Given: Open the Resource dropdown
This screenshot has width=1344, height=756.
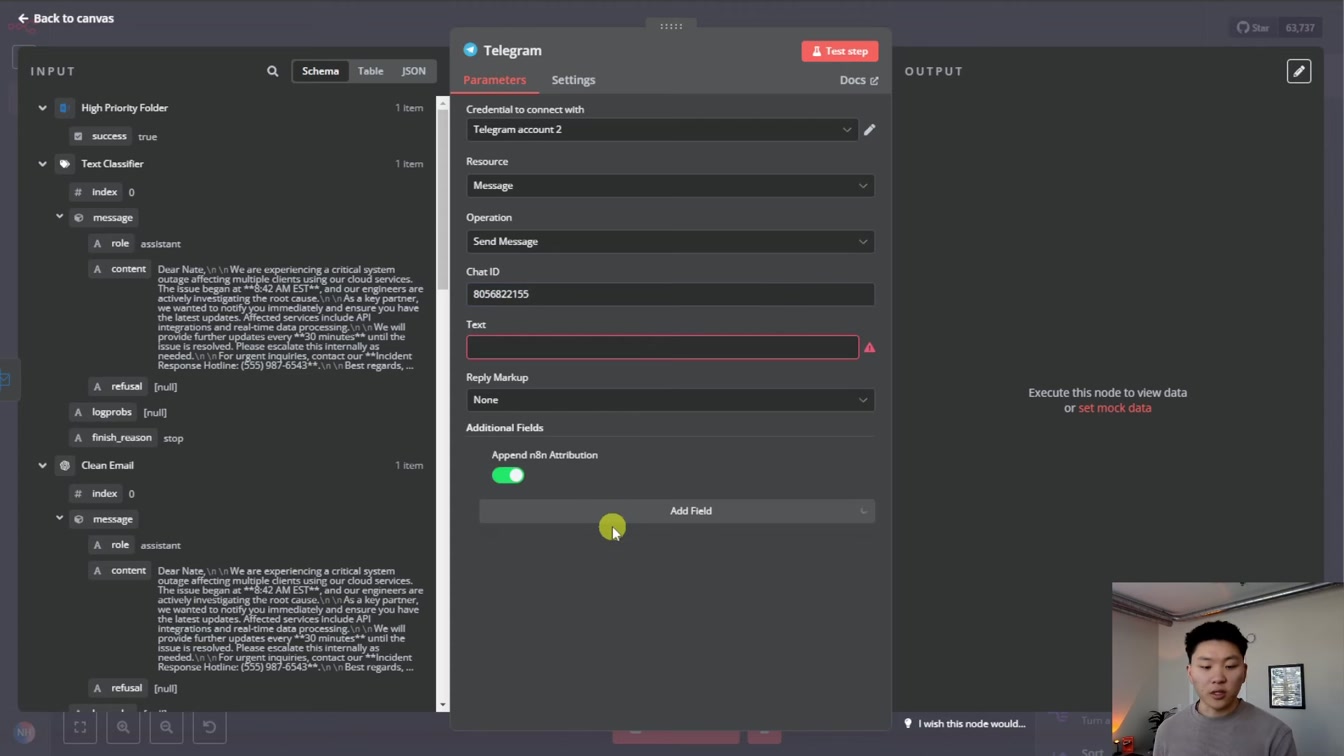Looking at the screenshot, I should [670, 186].
